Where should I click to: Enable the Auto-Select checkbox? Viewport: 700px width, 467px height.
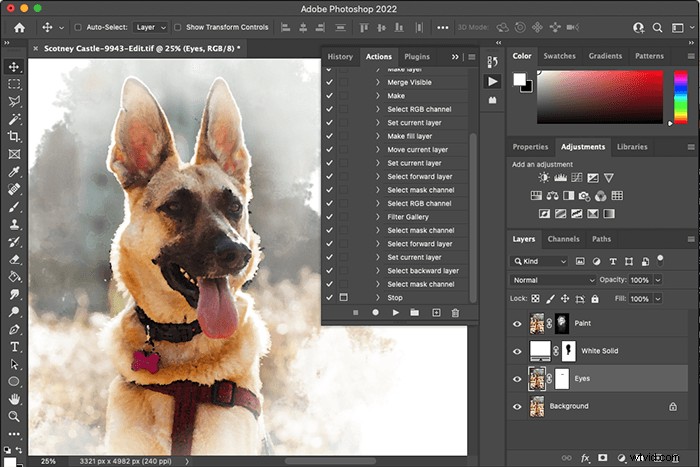[78, 27]
